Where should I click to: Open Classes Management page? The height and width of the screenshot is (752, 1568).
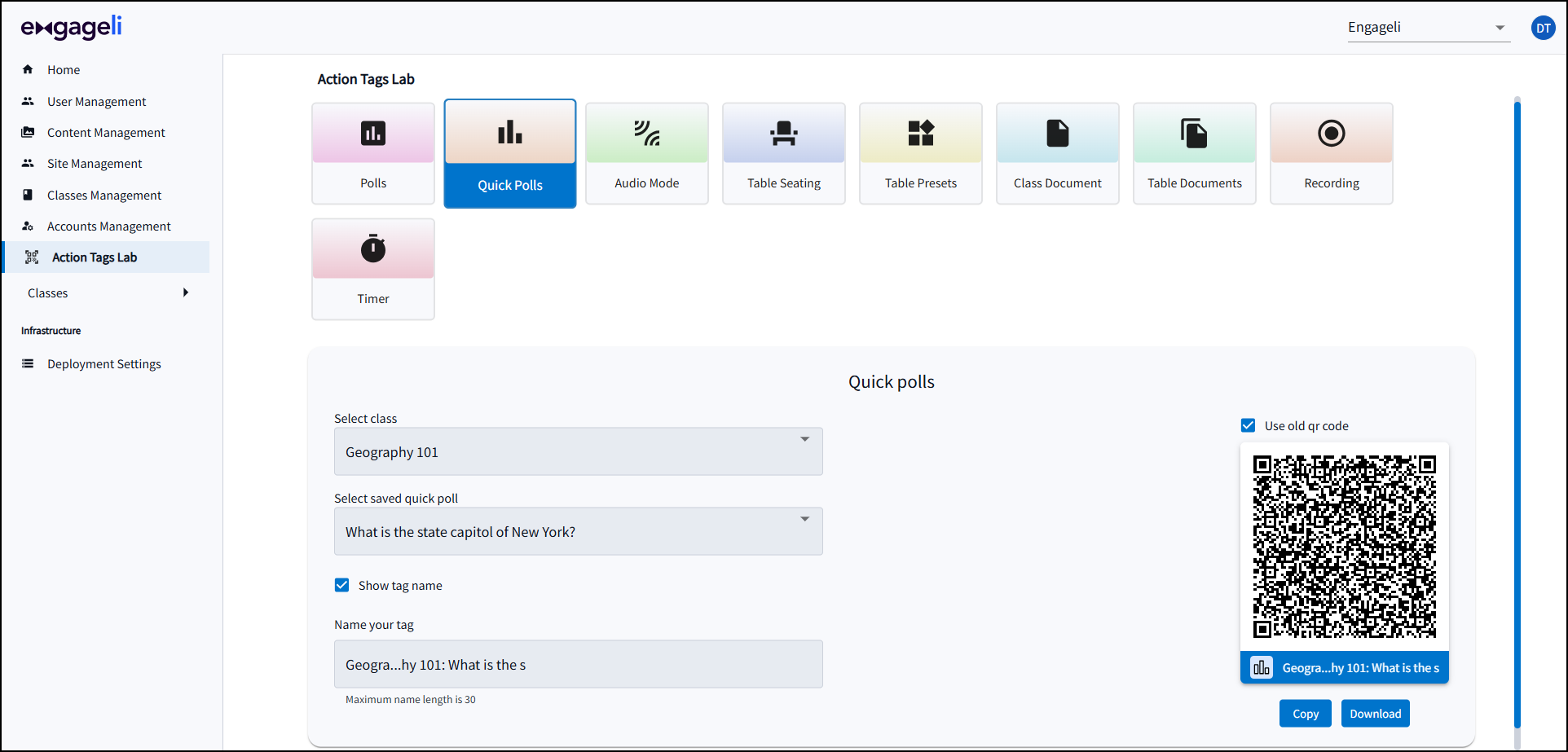click(x=104, y=195)
